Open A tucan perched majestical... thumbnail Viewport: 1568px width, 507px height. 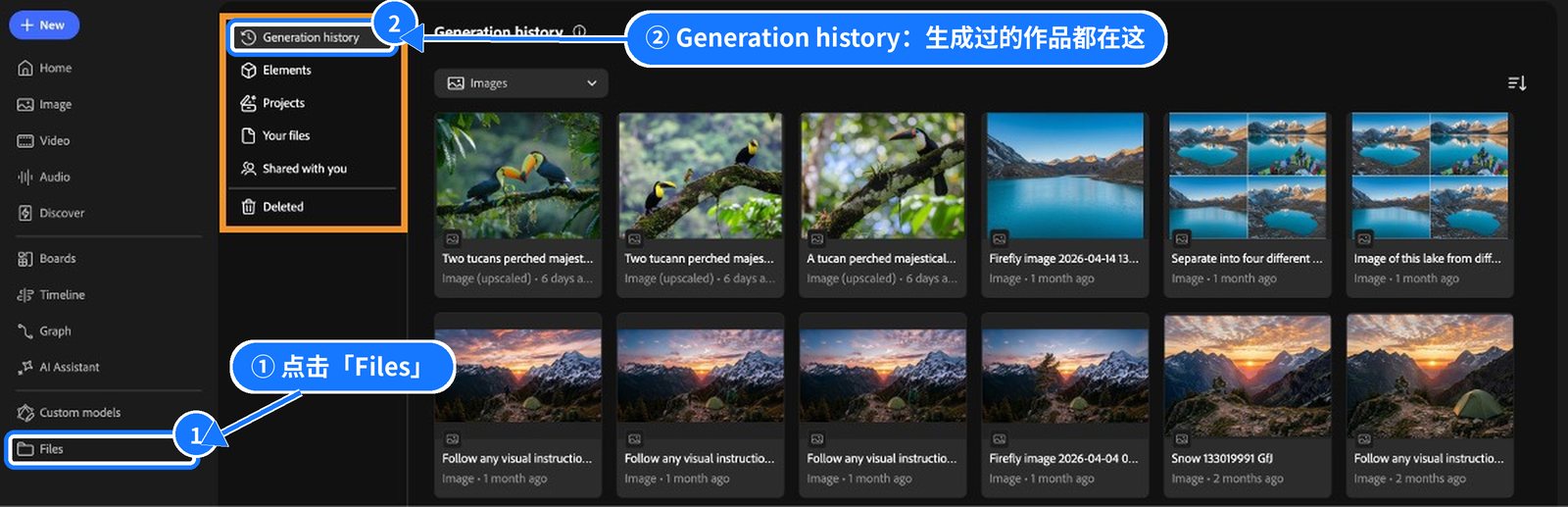pos(882,176)
